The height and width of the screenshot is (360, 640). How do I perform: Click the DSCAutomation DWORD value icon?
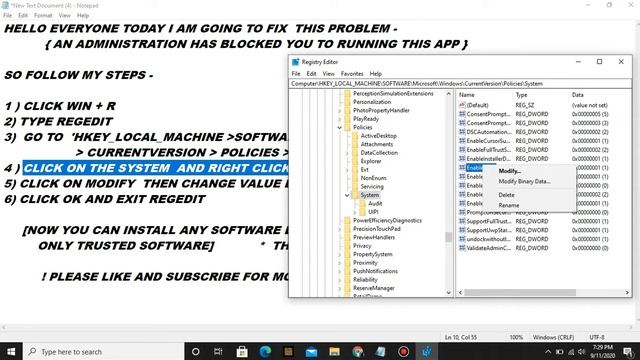[x=462, y=132]
